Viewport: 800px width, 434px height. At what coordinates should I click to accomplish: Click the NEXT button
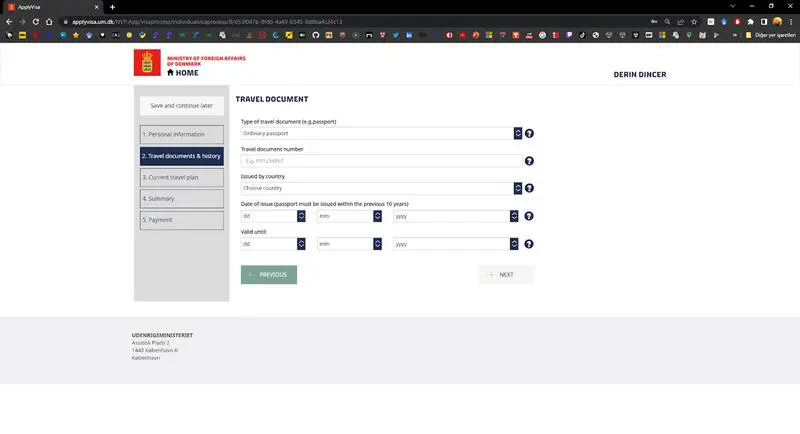click(x=507, y=275)
